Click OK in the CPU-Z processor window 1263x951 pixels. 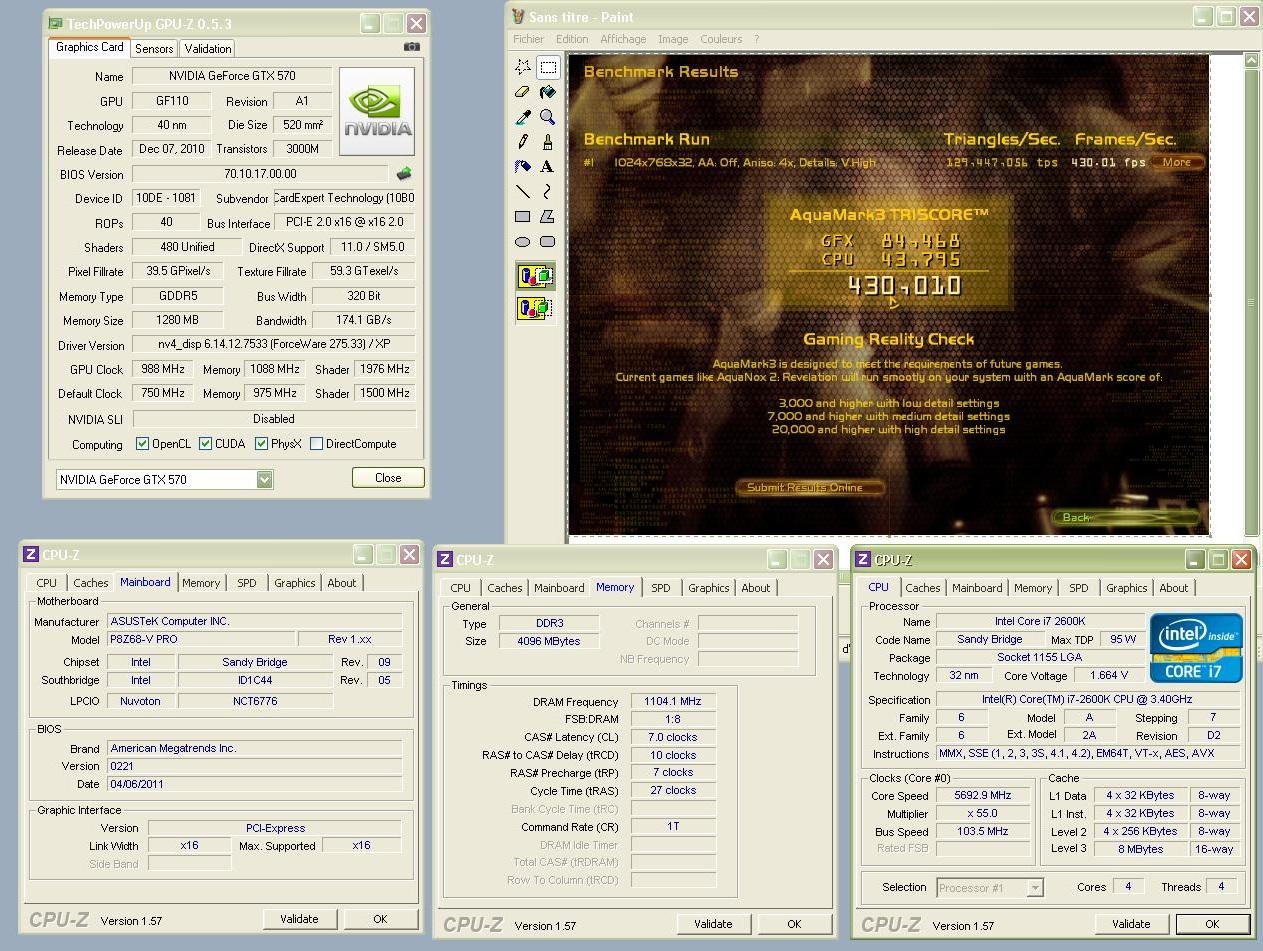1212,924
